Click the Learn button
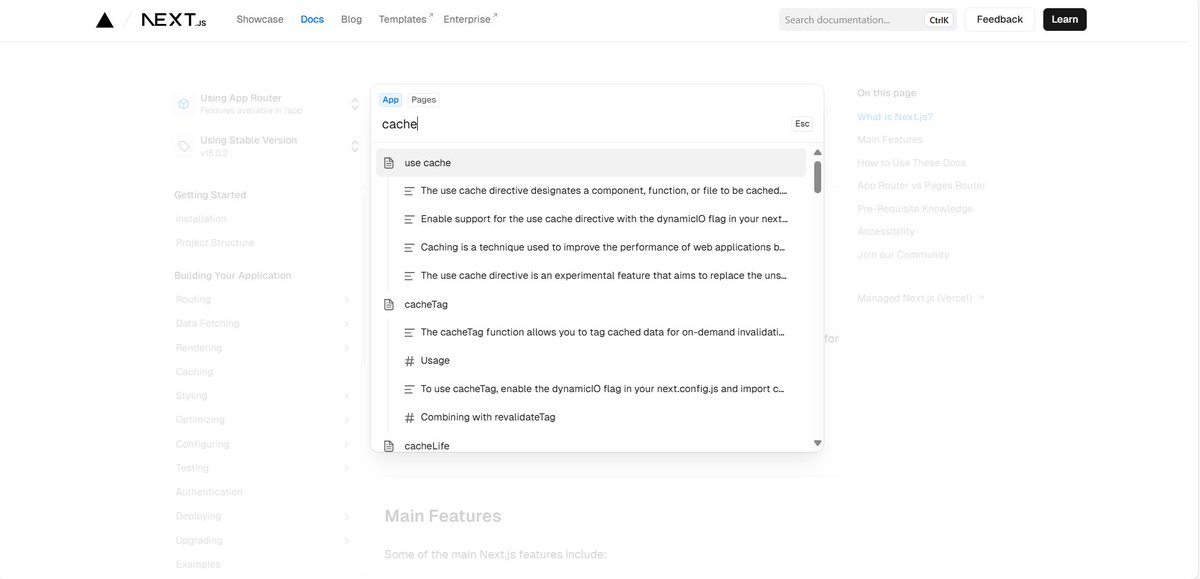Screen dimensions: 1200x579 (x=1065, y=19)
